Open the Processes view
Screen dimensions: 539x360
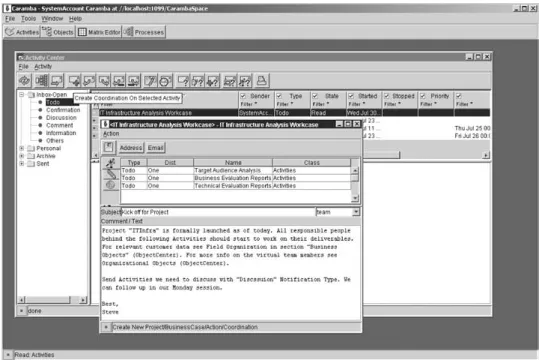coord(144,32)
